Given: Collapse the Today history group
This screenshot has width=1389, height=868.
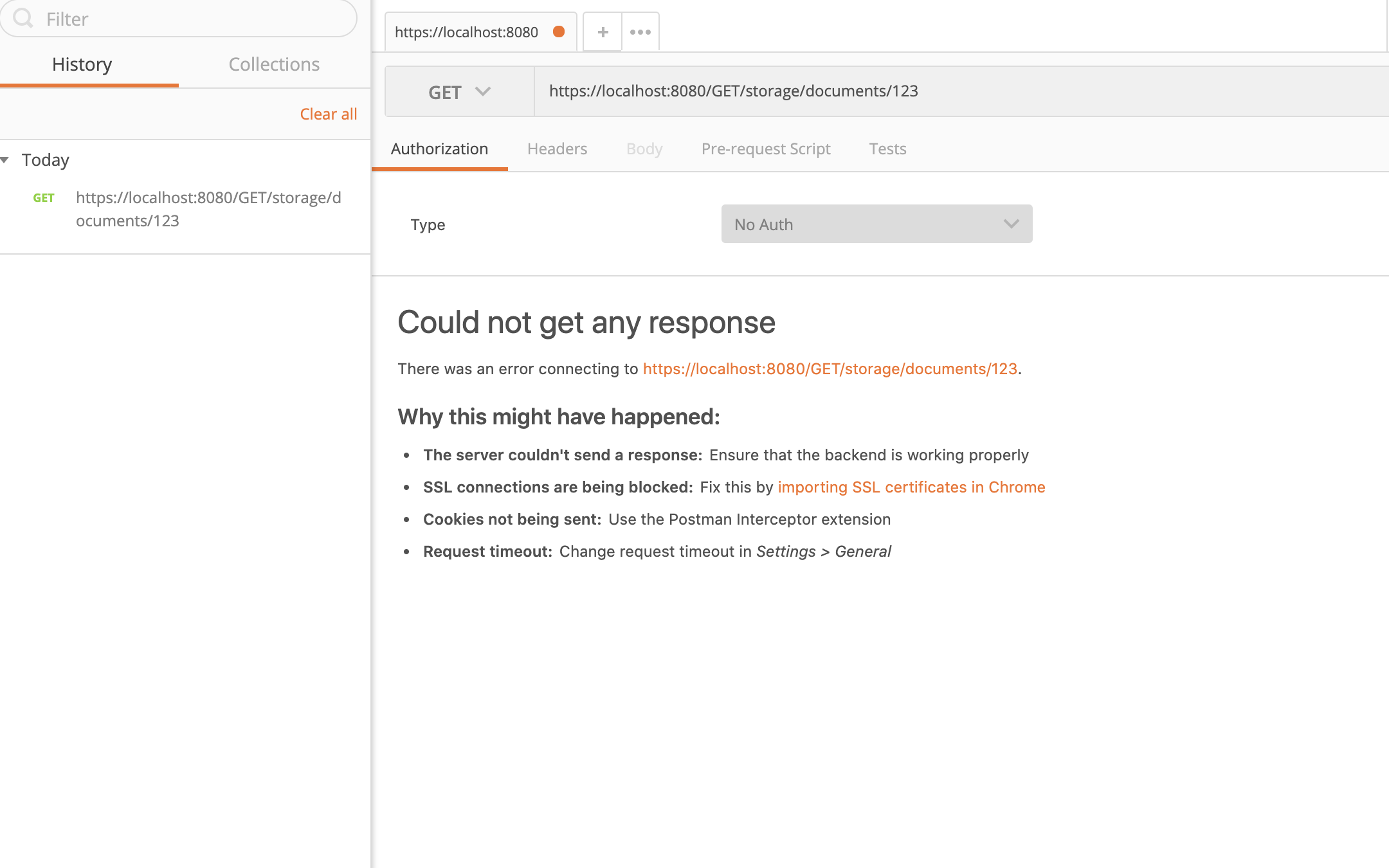Looking at the screenshot, I should [x=5, y=159].
